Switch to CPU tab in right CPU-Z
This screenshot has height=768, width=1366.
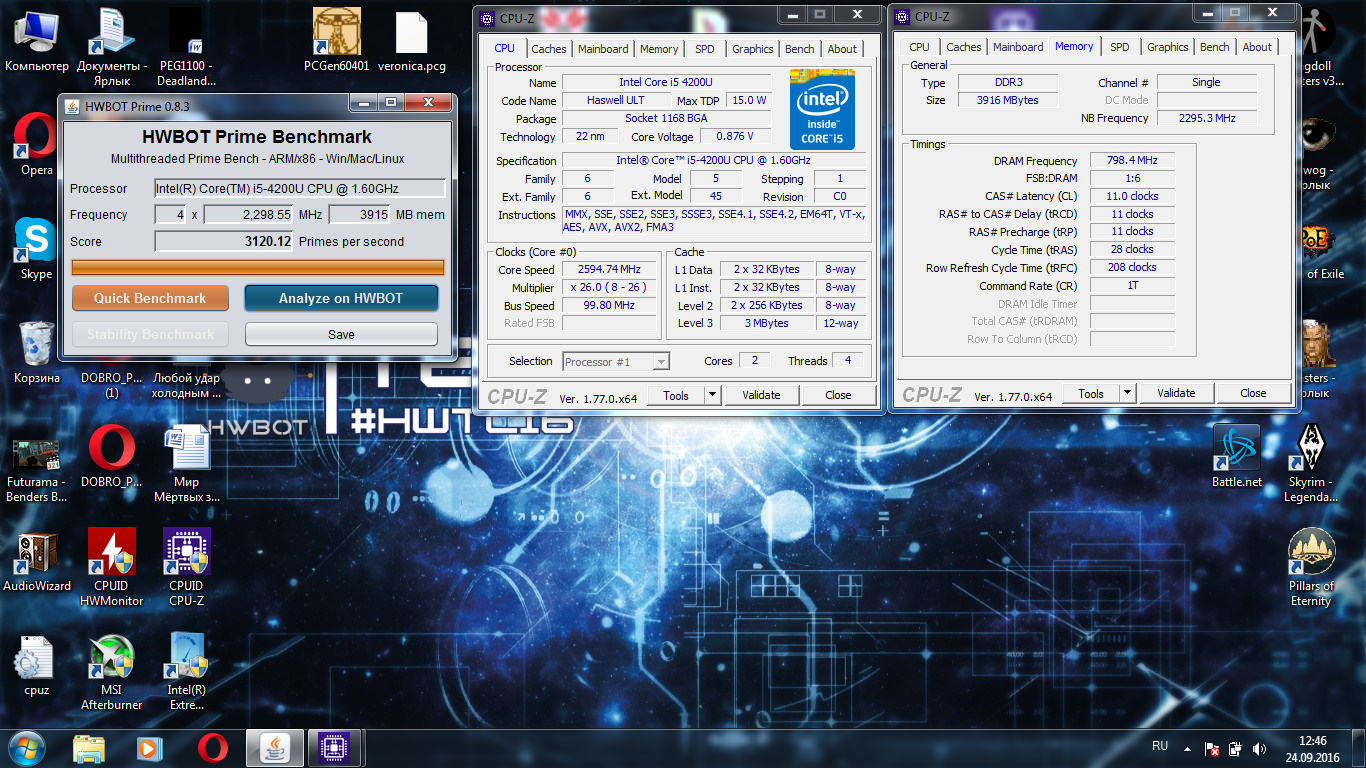(919, 47)
